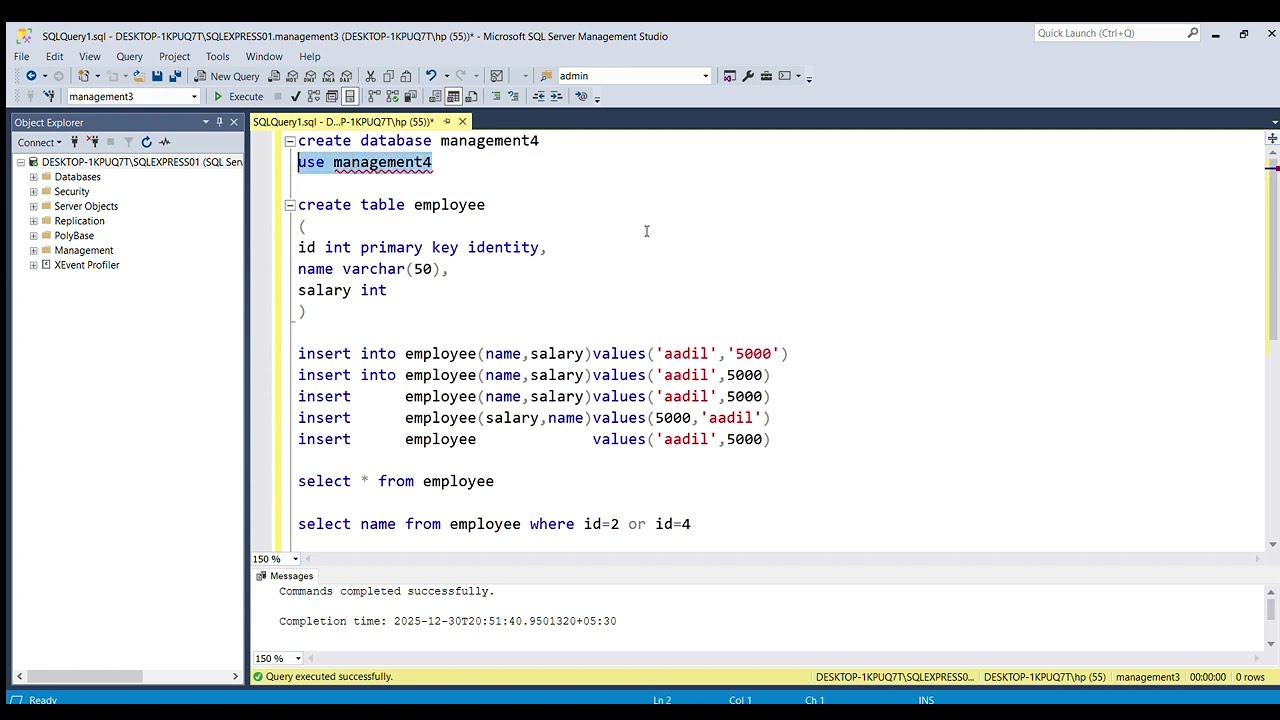Click the Open File folder icon
Viewport: 1280px width, 720px height.
pyautogui.click(x=138, y=76)
